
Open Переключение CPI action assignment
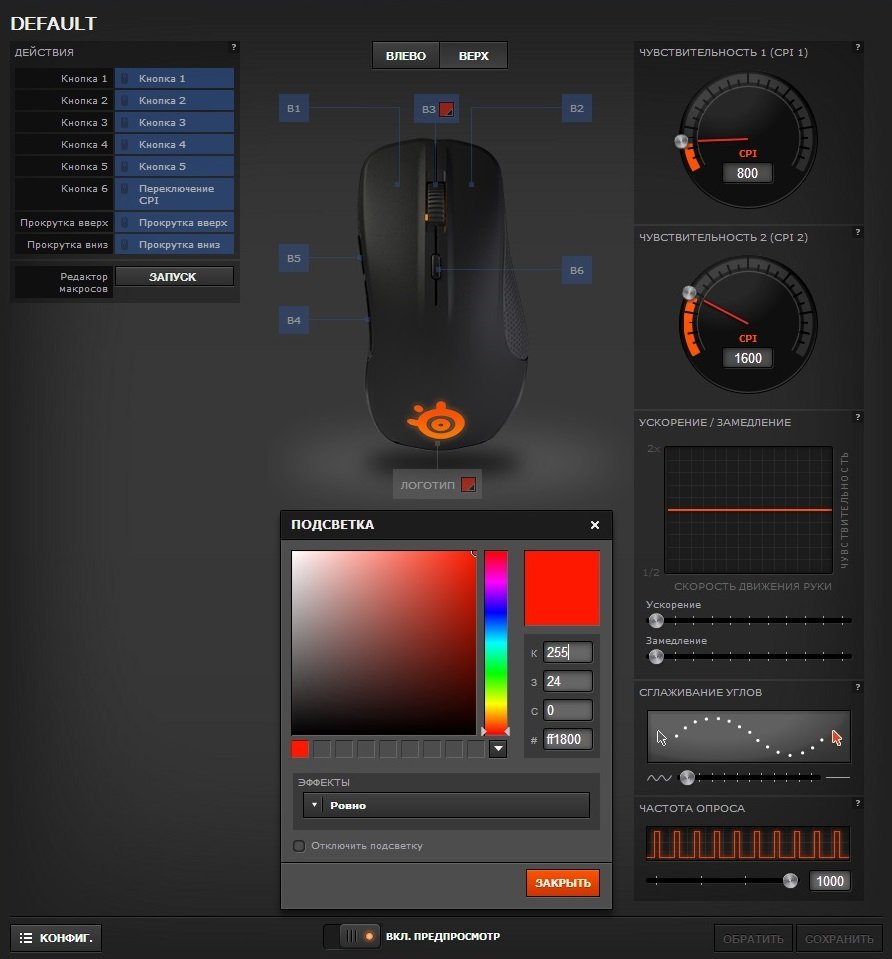click(x=174, y=194)
